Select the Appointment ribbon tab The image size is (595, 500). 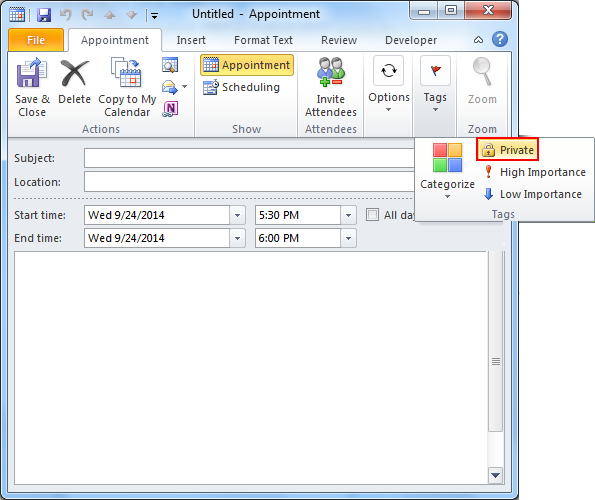pyautogui.click(x=115, y=40)
